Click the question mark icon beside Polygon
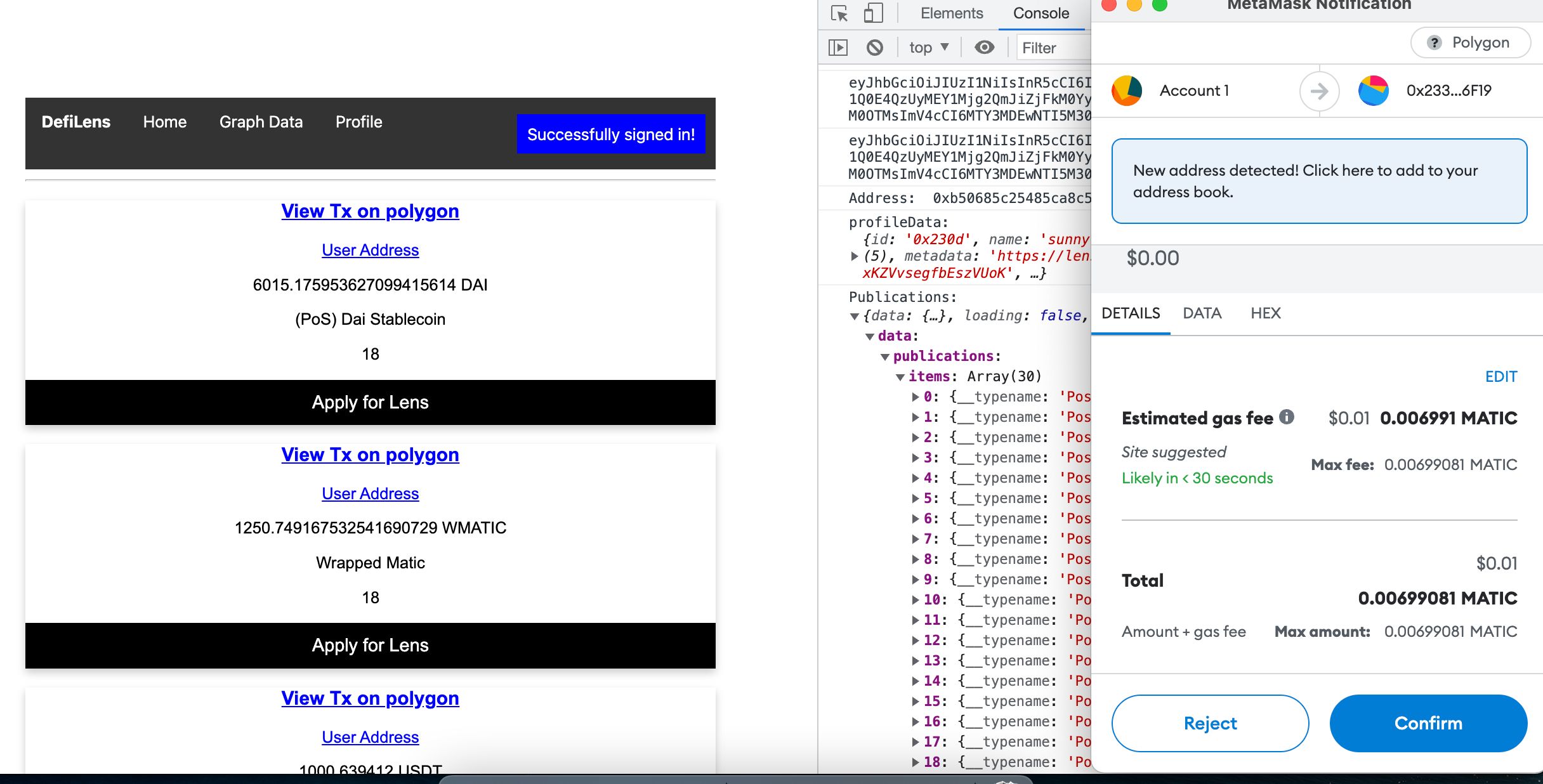Viewport: 1543px width, 784px height. click(1434, 42)
